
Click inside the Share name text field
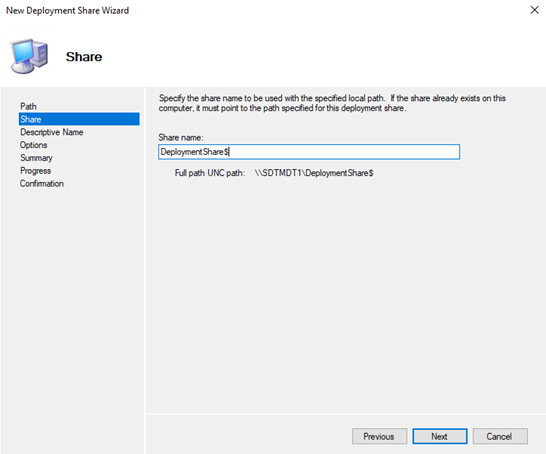[309, 152]
